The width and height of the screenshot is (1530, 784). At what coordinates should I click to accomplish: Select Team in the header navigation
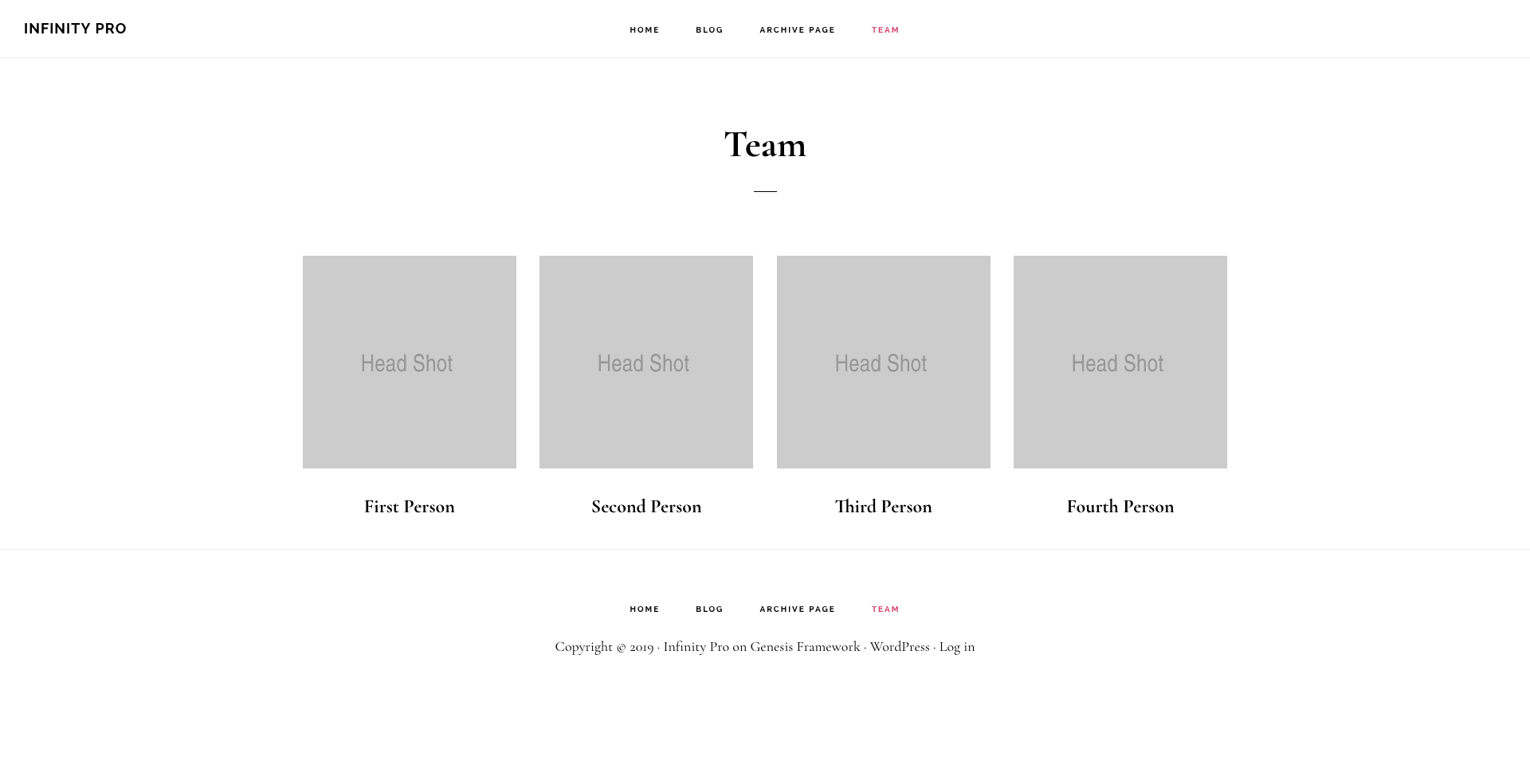pos(885,30)
